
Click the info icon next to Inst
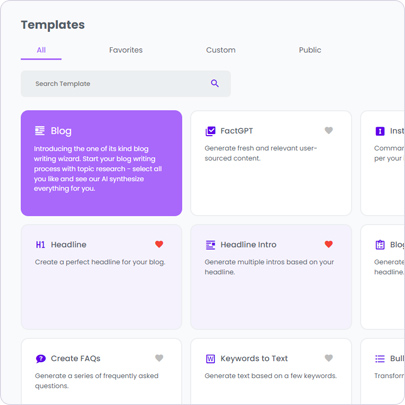click(380, 131)
